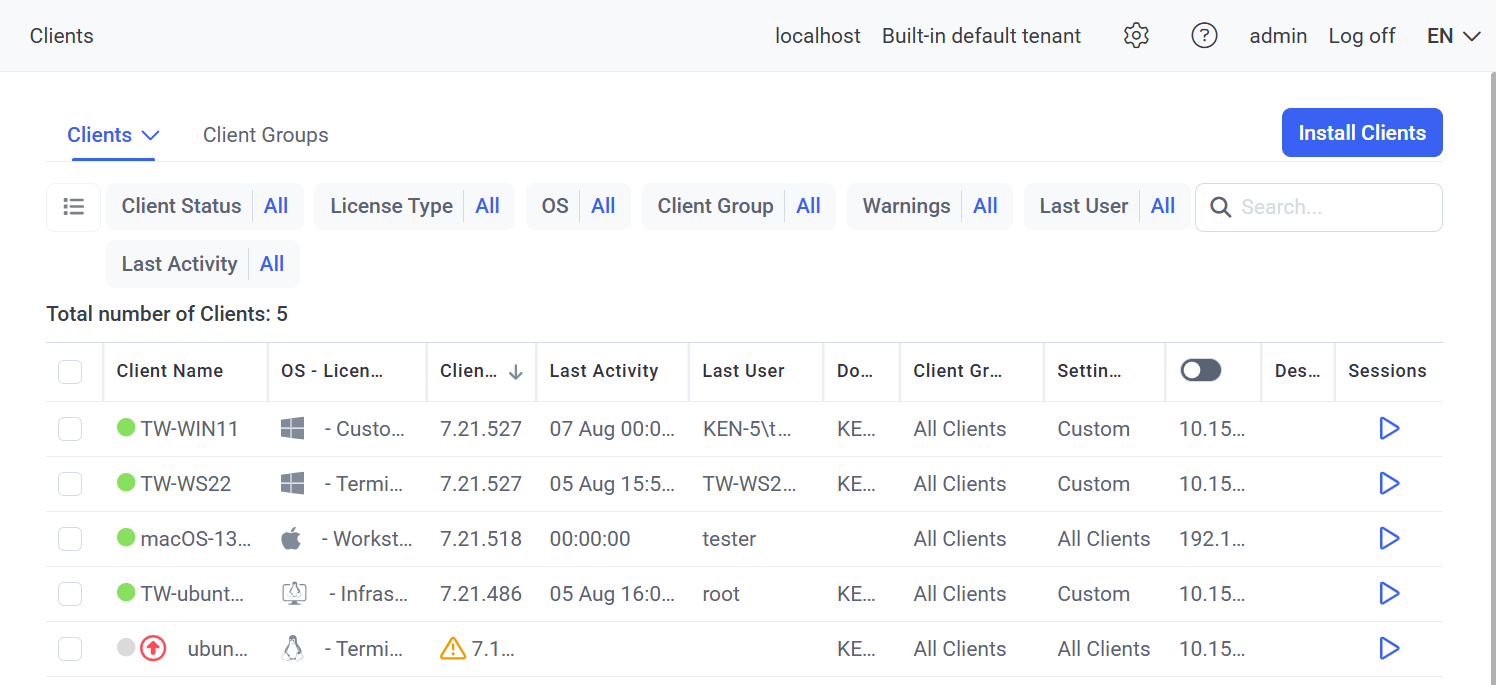
Task: Click the red update arrow icon
Action: (153, 649)
